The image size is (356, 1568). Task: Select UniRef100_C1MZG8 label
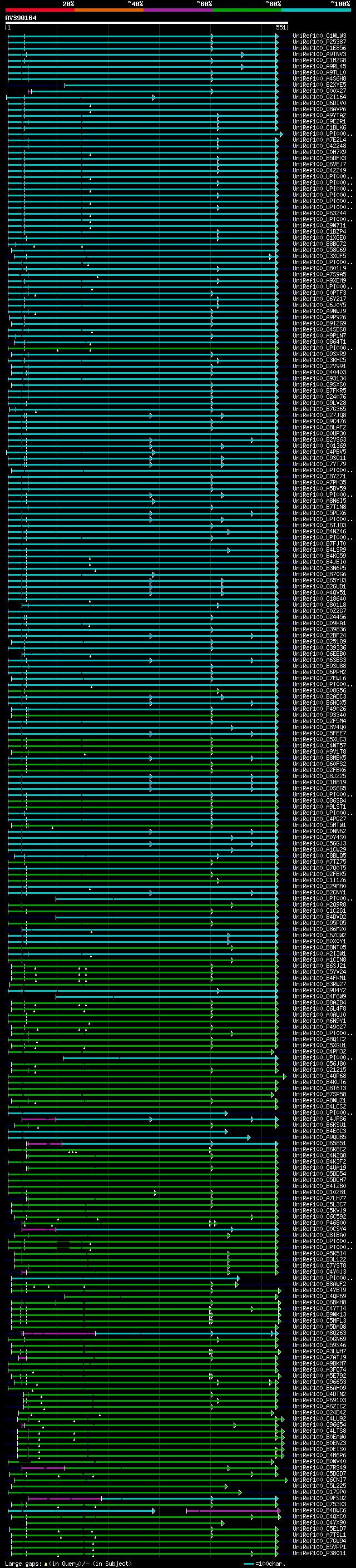pos(319,60)
